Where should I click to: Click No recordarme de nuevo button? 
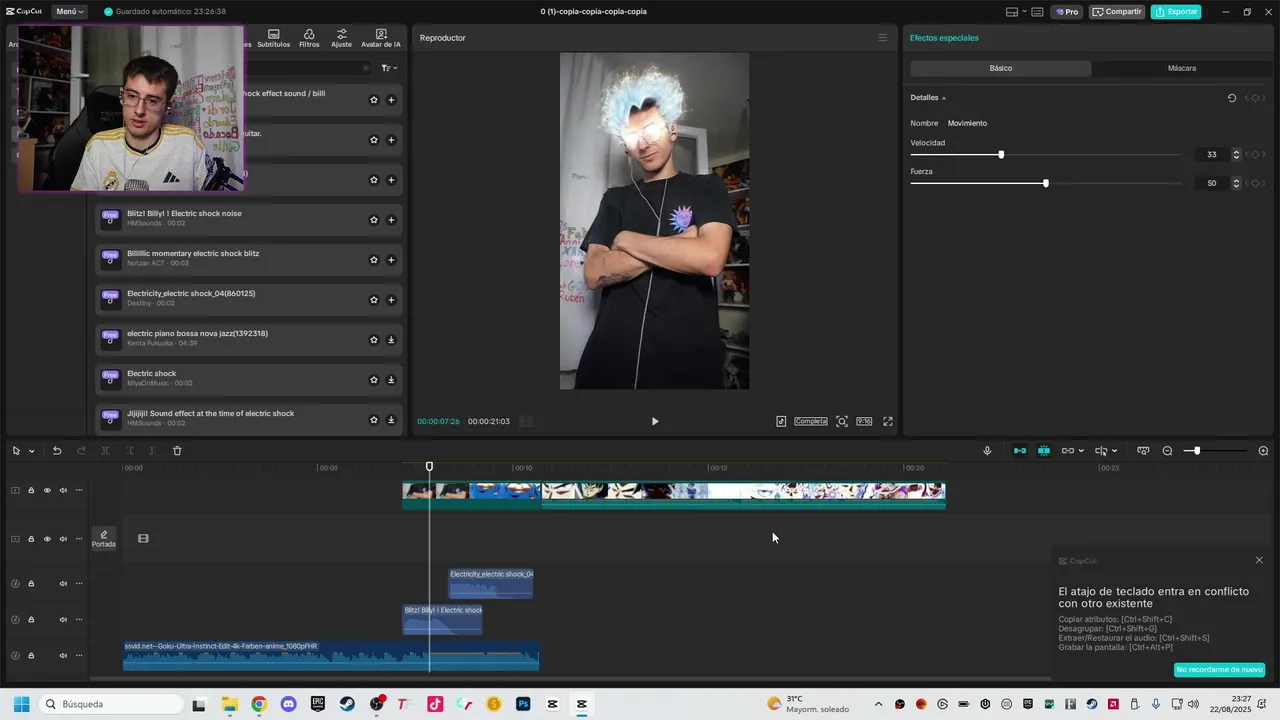(1219, 670)
